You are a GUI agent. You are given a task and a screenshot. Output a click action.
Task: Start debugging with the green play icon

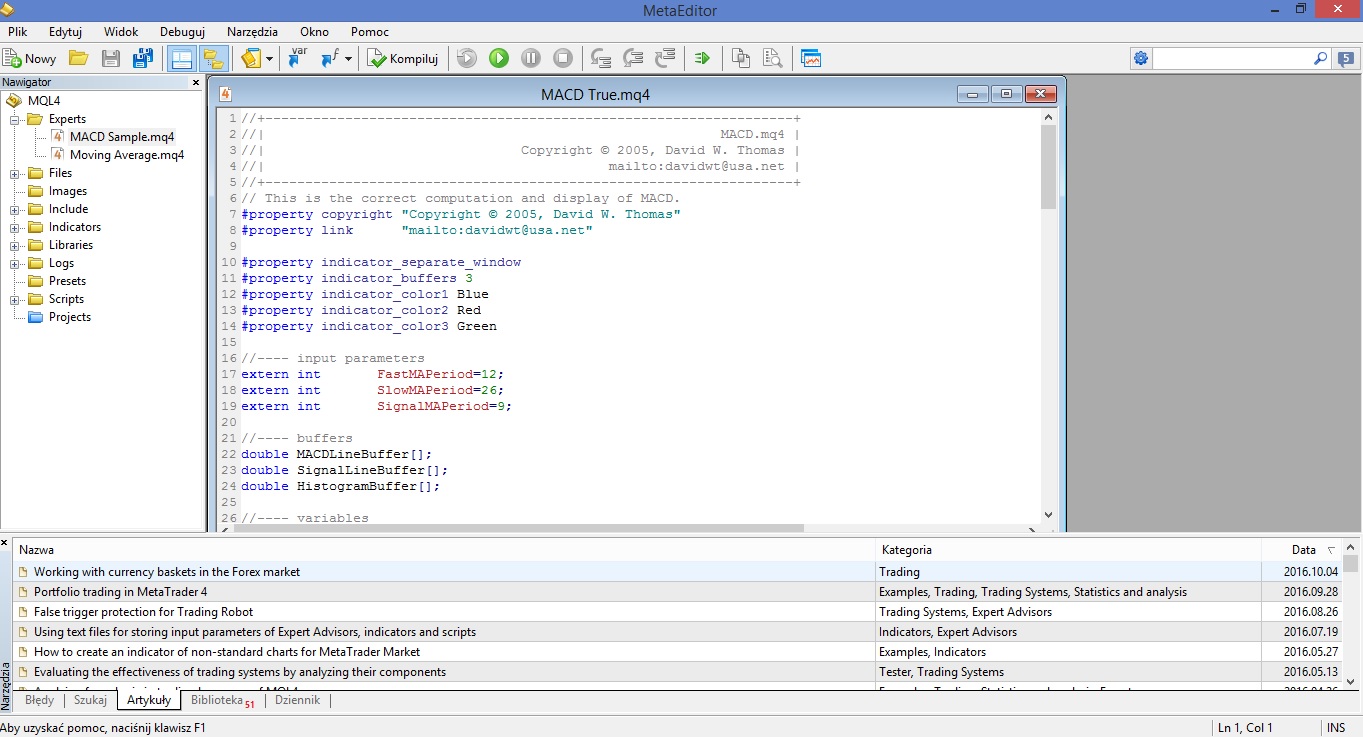tap(499, 58)
